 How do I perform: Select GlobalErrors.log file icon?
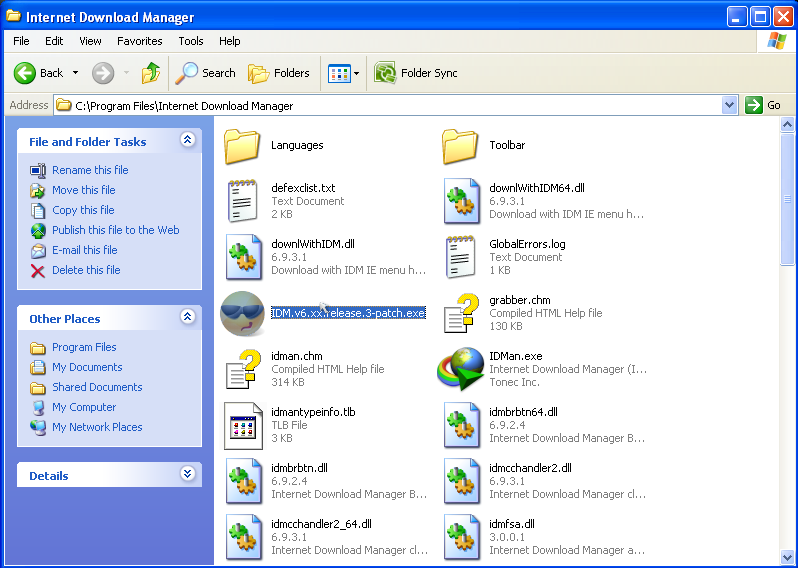[x=460, y=257]
